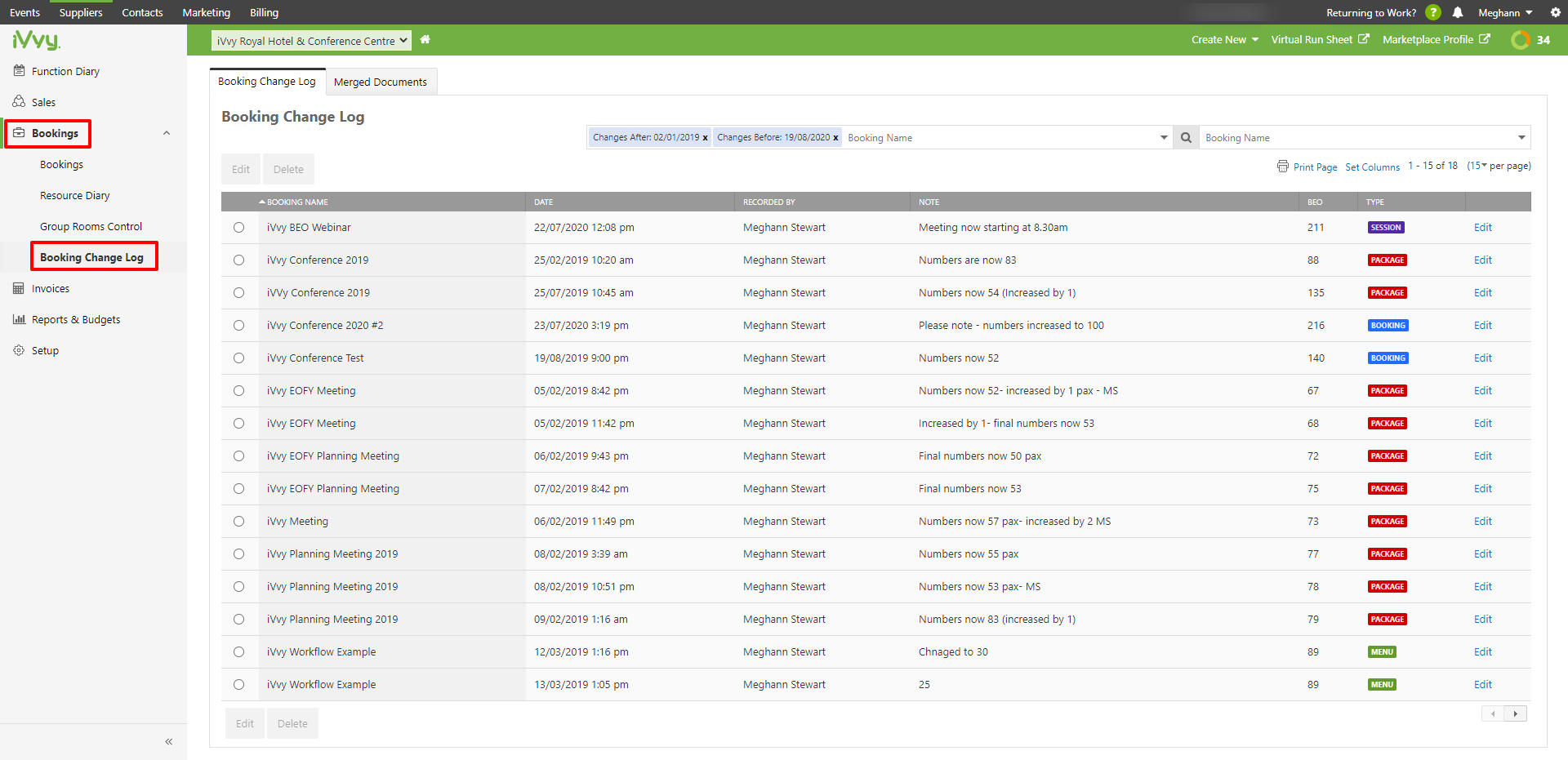
Task: Open Suppliers top menu
Action: [81, 12]
